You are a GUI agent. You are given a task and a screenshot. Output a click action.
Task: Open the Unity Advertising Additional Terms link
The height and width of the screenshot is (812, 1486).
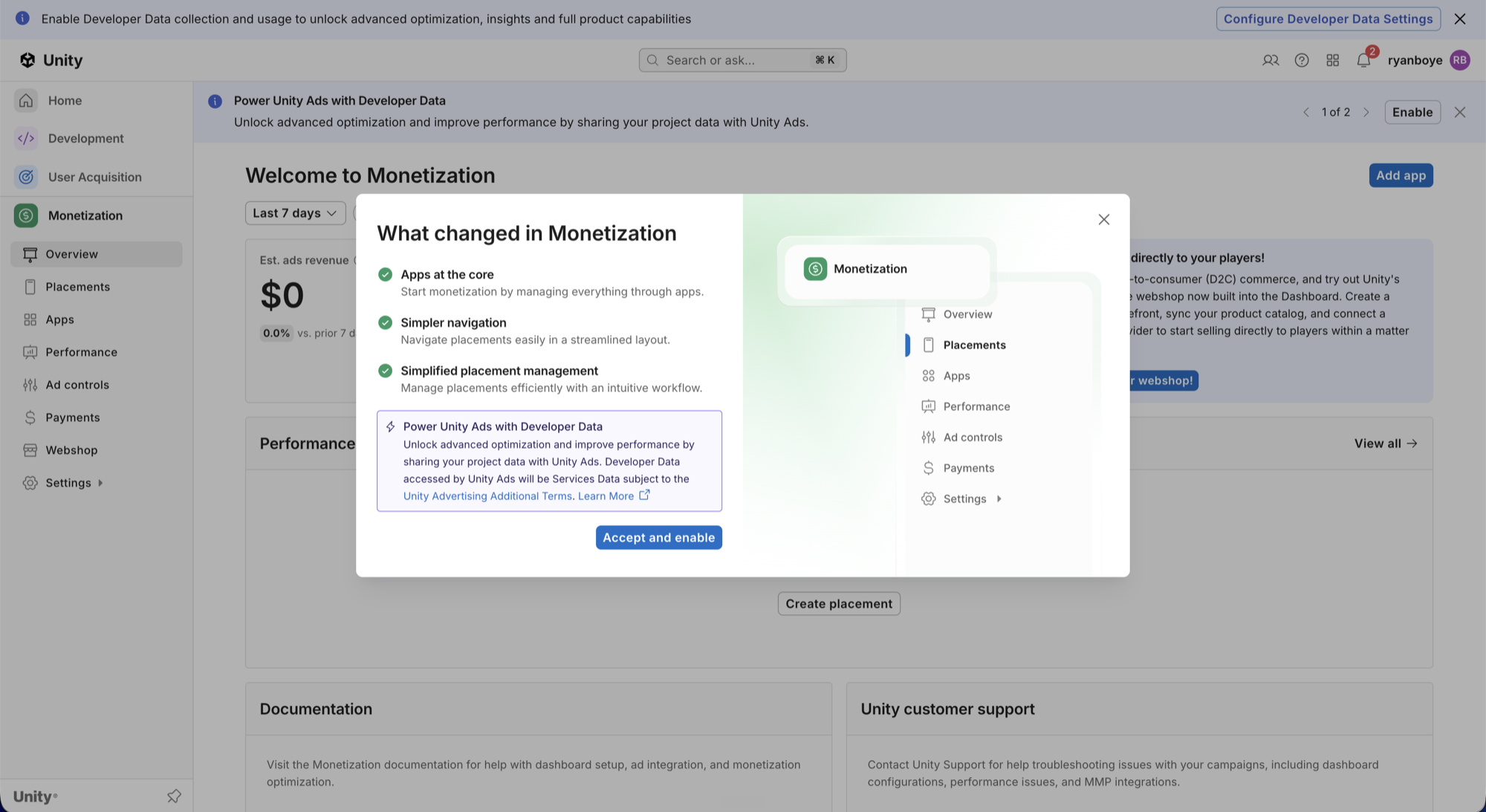tap(487, 496)
